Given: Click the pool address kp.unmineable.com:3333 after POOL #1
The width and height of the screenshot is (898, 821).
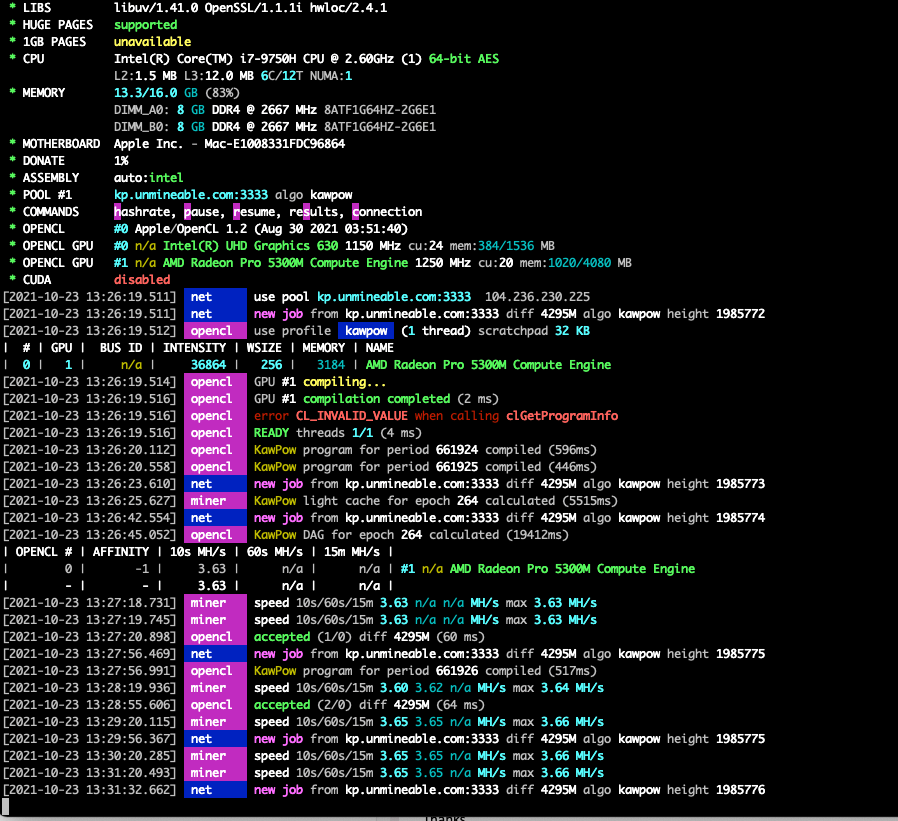Looking at the screenshot, I should point(191,195).
